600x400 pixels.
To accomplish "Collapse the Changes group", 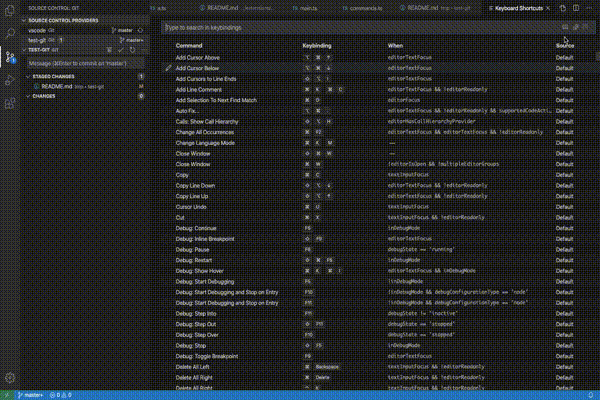I will [x=86, y=96].
